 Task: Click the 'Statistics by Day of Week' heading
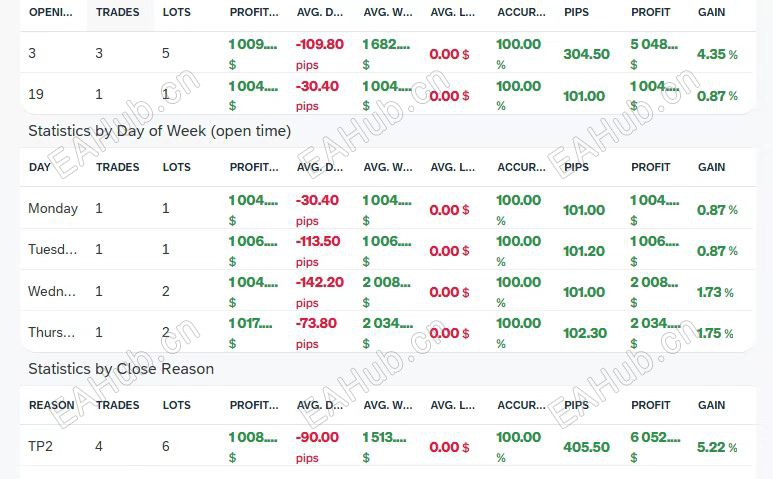tap(160, 130)
